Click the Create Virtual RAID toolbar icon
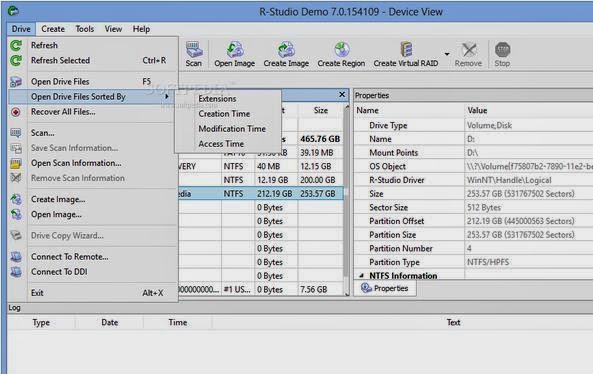 pyautogui.click(x=406, y=50)
